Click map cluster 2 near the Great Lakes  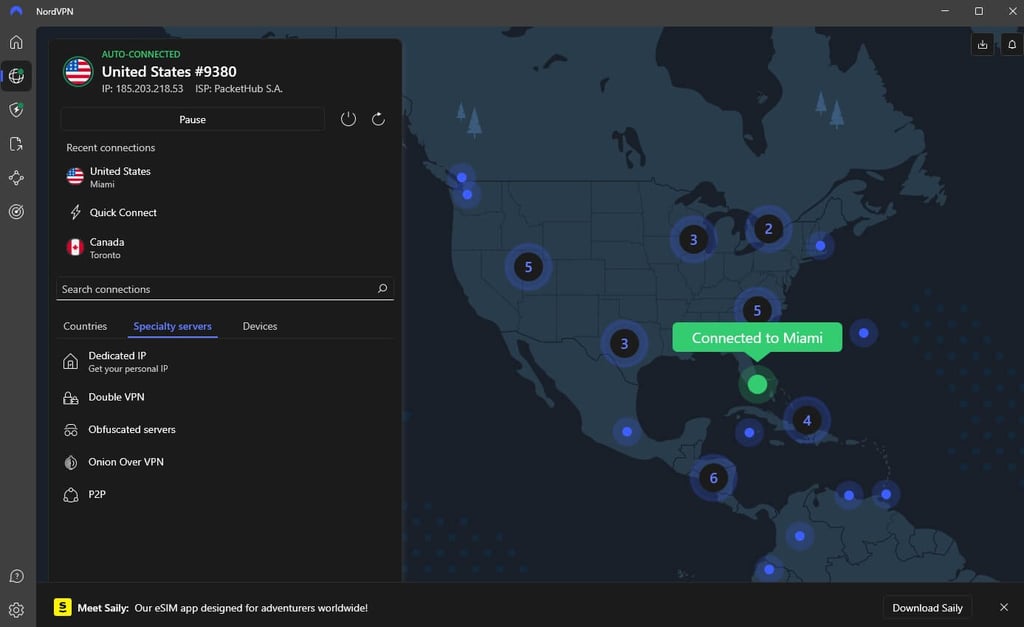coord(768,229)
